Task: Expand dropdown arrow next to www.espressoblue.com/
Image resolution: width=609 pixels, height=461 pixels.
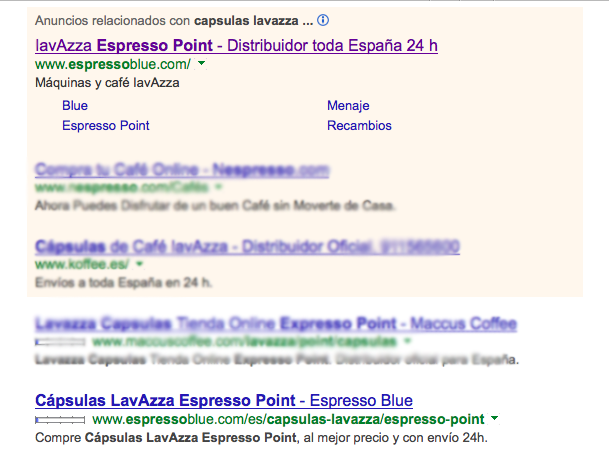Action: [202, 63]
